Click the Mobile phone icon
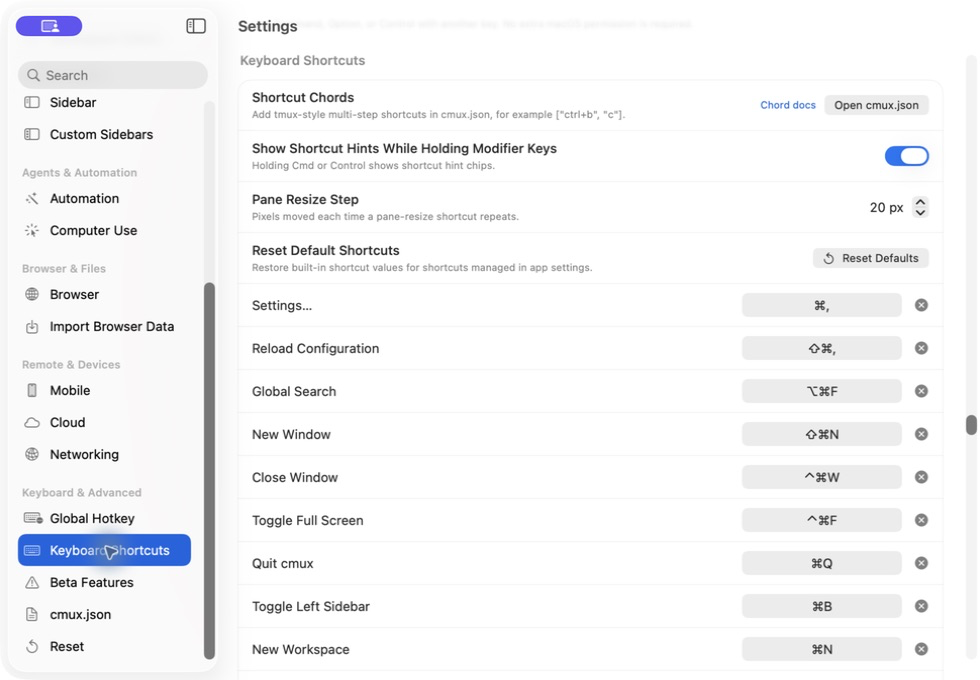The image size is (980, 680). click(x=32, y=391)
